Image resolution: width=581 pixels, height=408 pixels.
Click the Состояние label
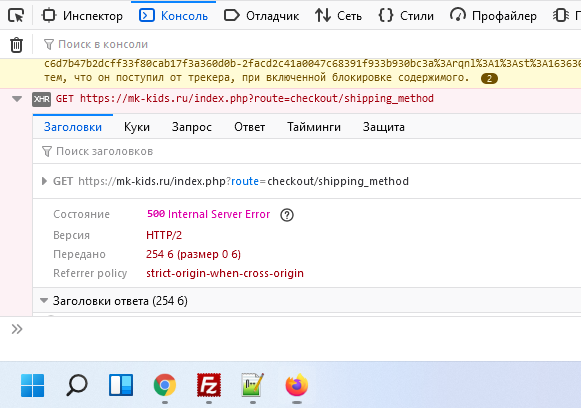pyautogui.click(x=82, y=214)
